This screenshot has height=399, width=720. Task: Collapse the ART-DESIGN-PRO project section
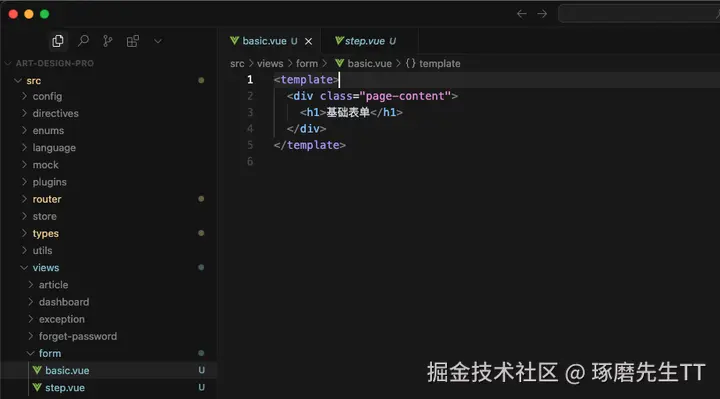point(50,63)
